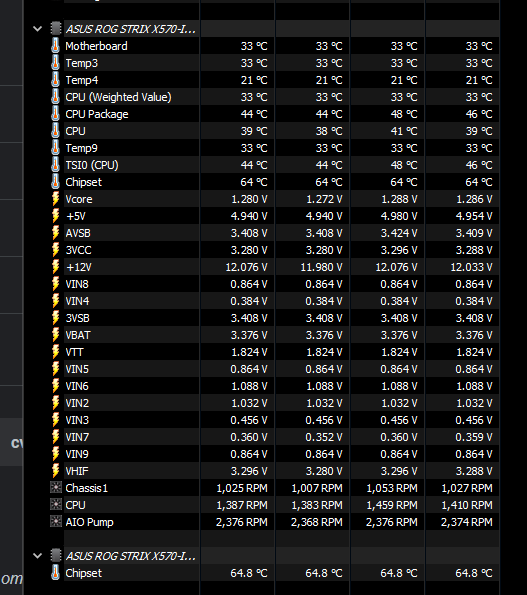
Task: Click the lightning bolt icon beside AVSB
Action: pos(56,233)
